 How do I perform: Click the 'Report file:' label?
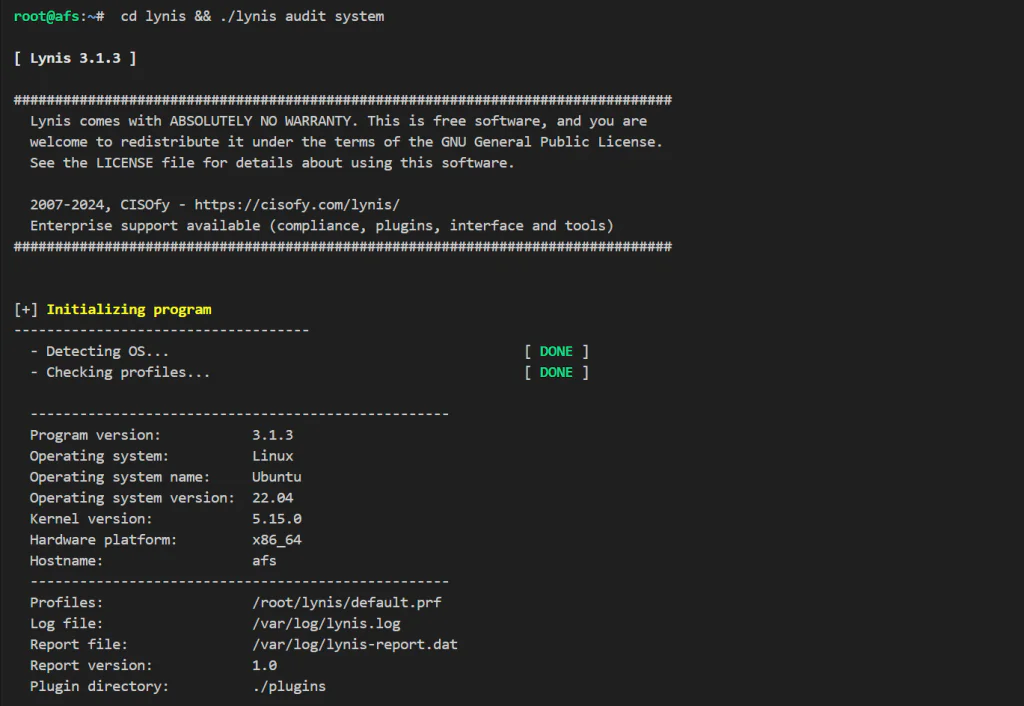(x=79, y=644)
